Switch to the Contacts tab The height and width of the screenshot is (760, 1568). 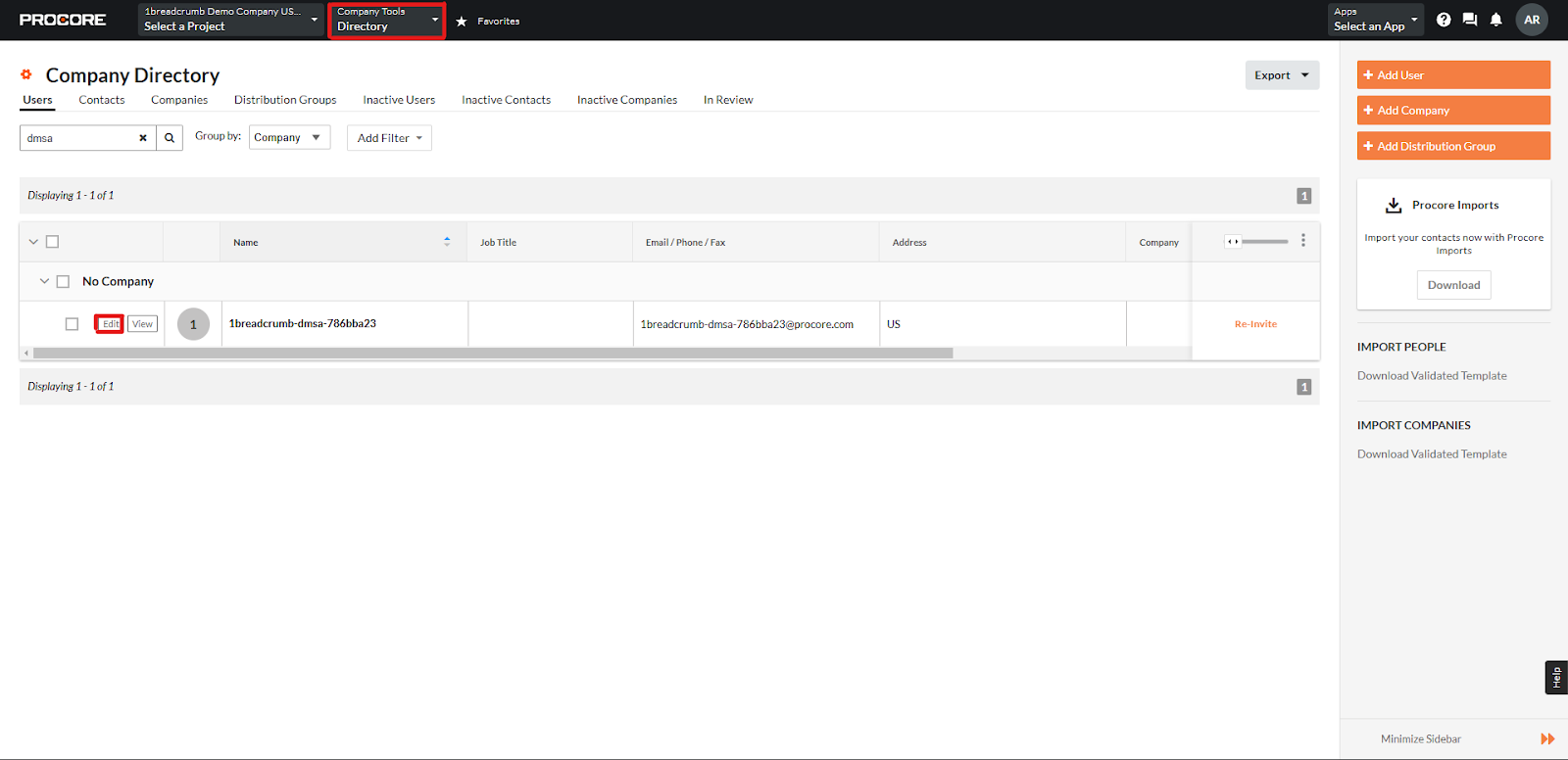[x=102, y=100]
